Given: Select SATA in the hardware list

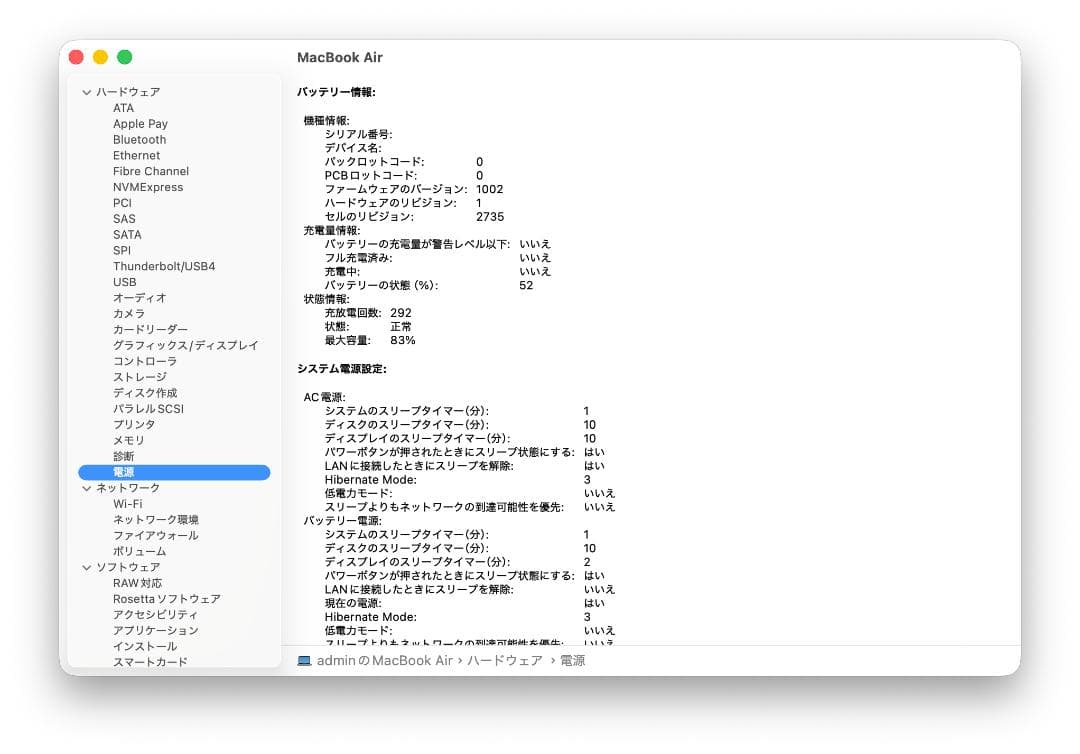Looking at the screenshot, I should [x=127, y=235].
